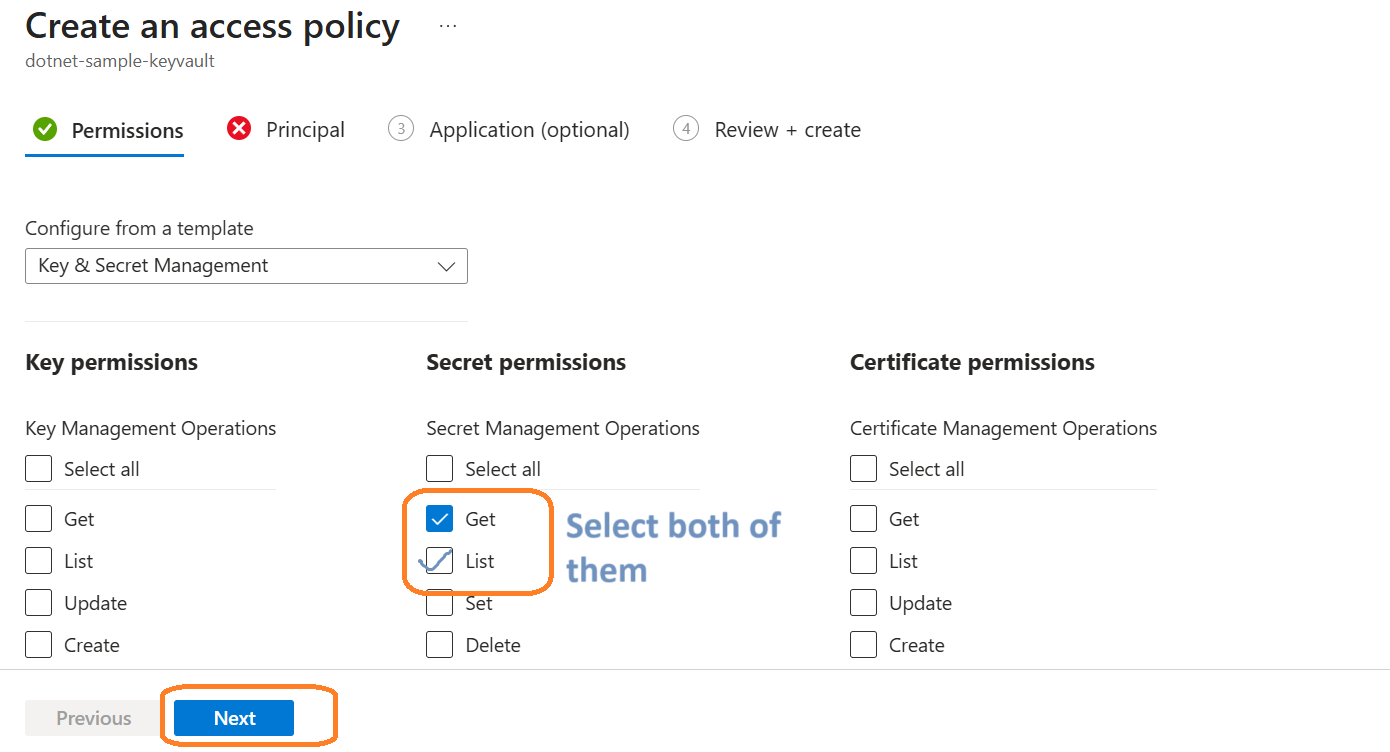The width and height of the screenshot is (1390, 752).
Task: Check the Update key permission checkbox
Action: [x=39, y=603]
